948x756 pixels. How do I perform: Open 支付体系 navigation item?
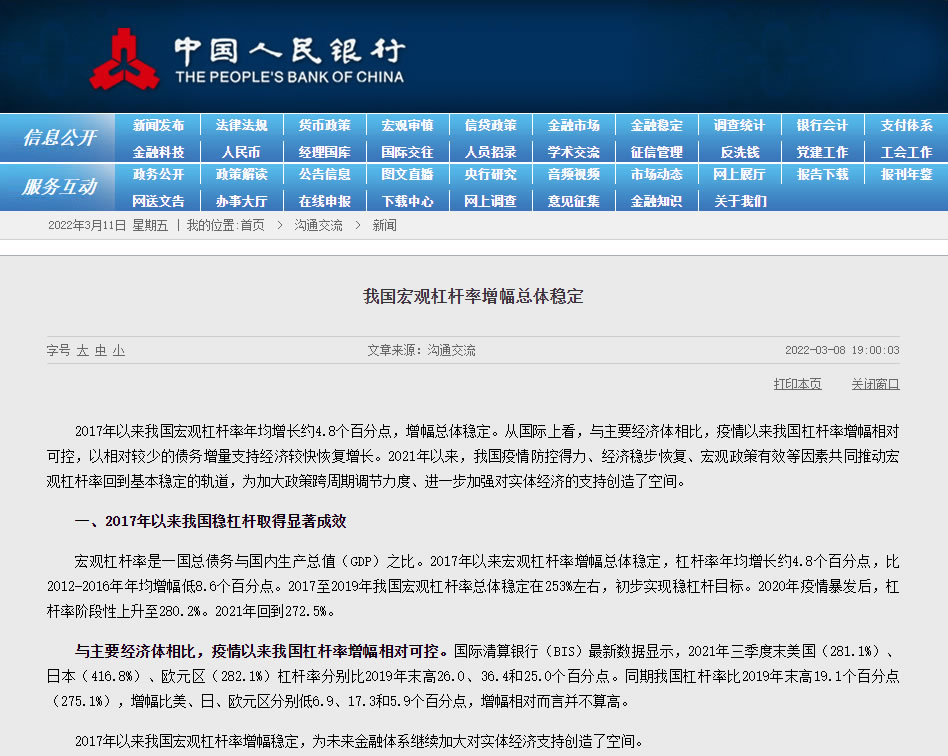(906, 126)
